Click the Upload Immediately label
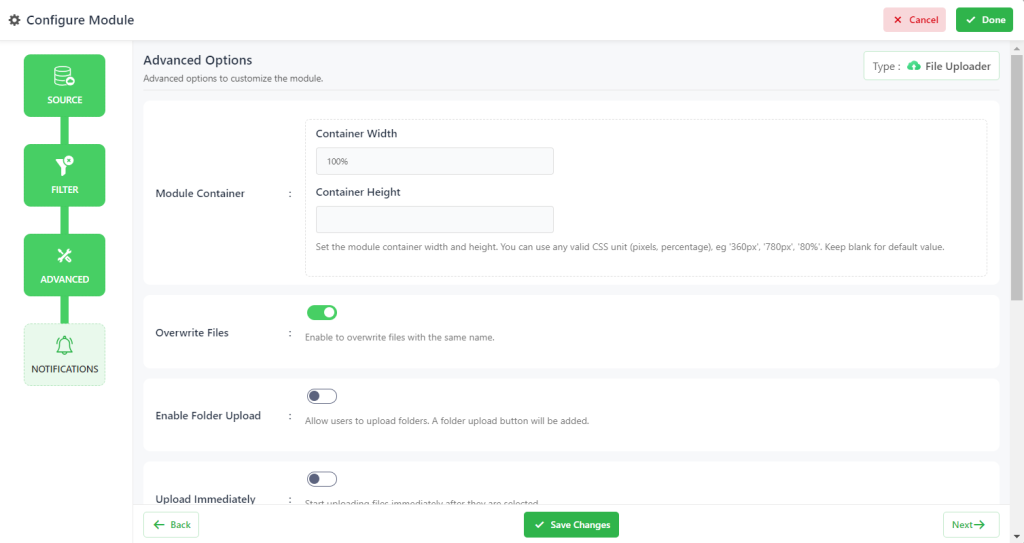Image resolution: width=1024 pixels, height=543 pixels. click(x=205, y=499)
